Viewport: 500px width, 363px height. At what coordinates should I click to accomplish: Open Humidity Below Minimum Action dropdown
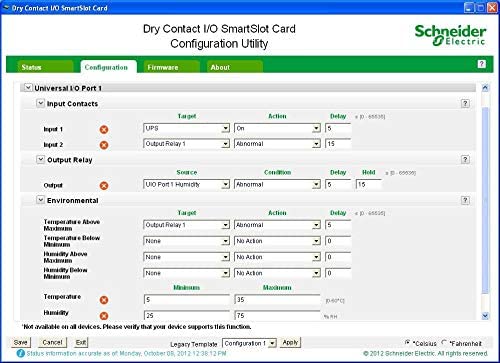click(277, 273)
